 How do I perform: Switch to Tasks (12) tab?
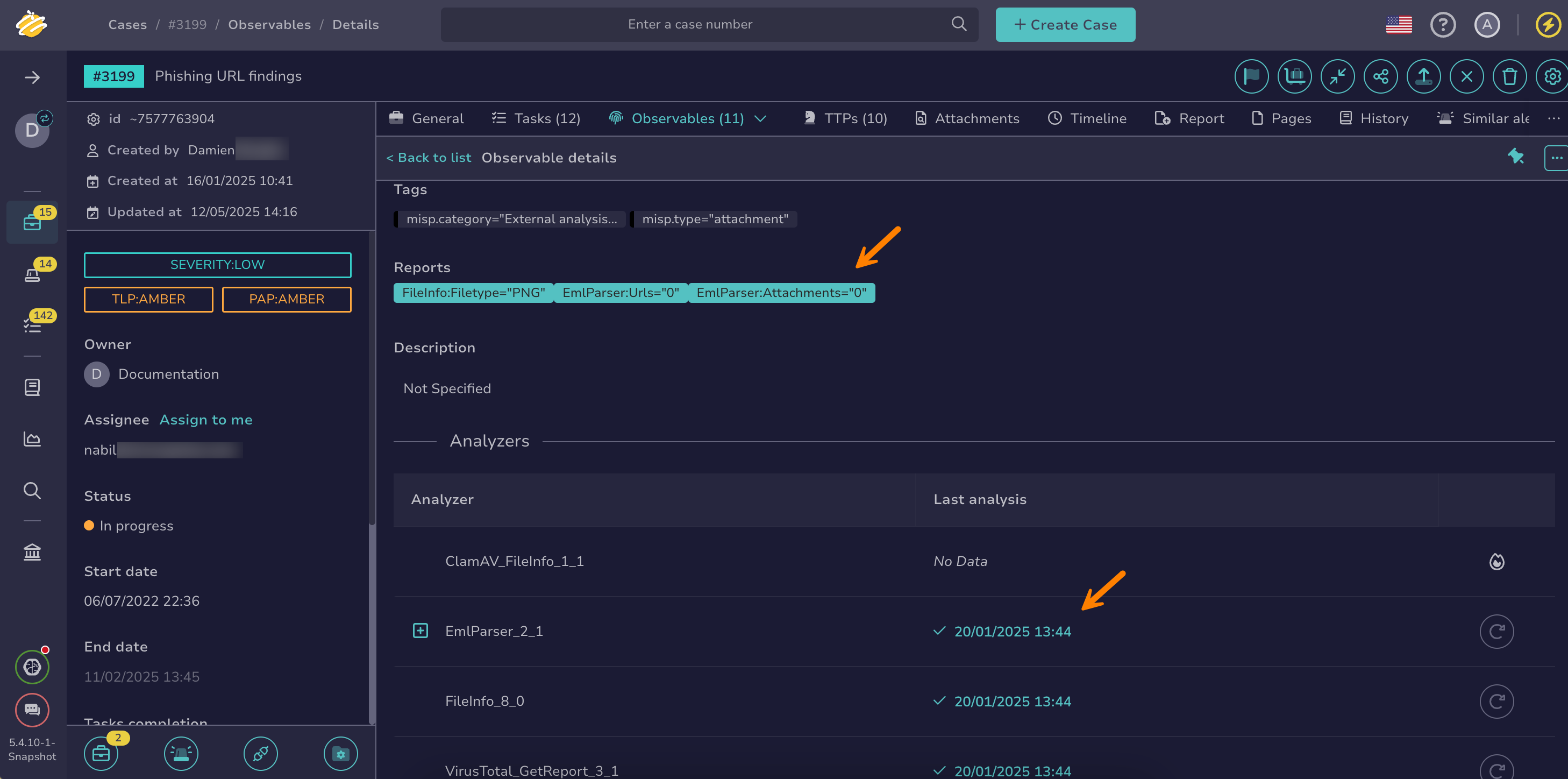[536, 118]
